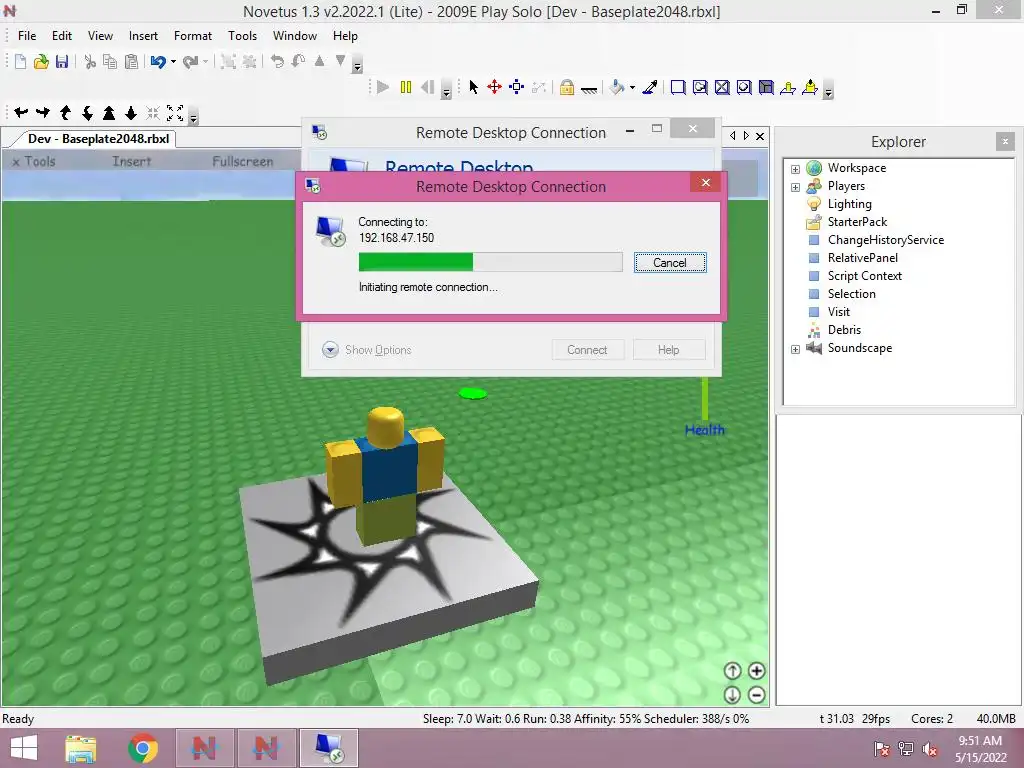Choose the Hinge surface tool
Image resolution: width=1024 pixels, height=768 pixels.
(788, 88)
